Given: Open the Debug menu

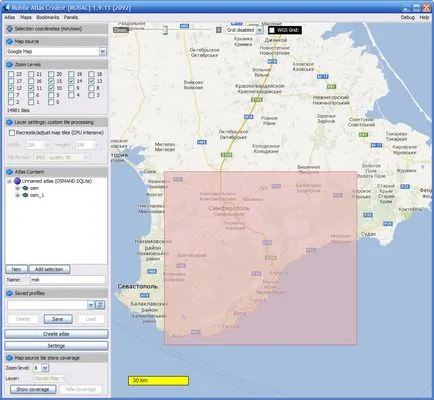Looking at the screenshot, I should point(407,17).
